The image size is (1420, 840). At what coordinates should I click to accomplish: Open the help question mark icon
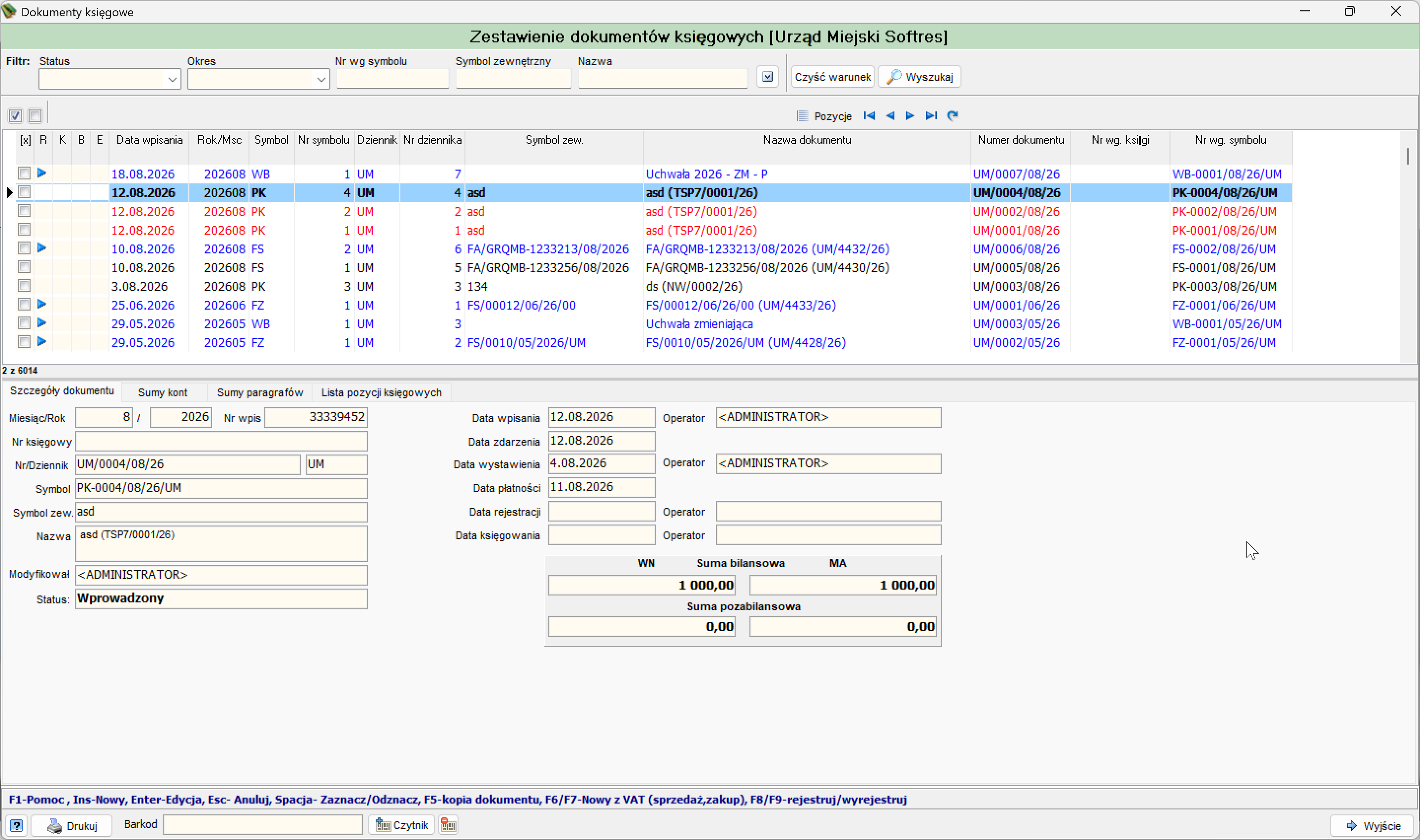(16, 826)
